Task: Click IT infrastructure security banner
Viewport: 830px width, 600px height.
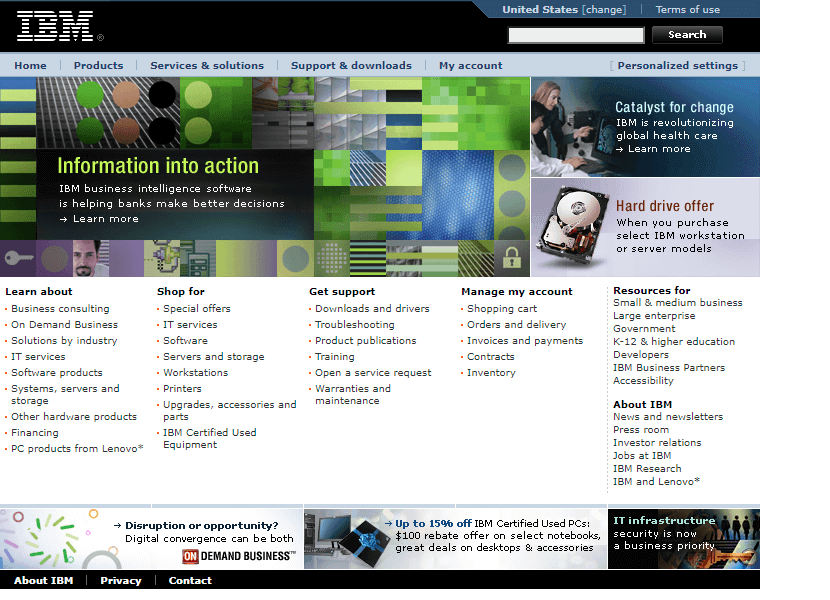Action: tap(683, 539)
